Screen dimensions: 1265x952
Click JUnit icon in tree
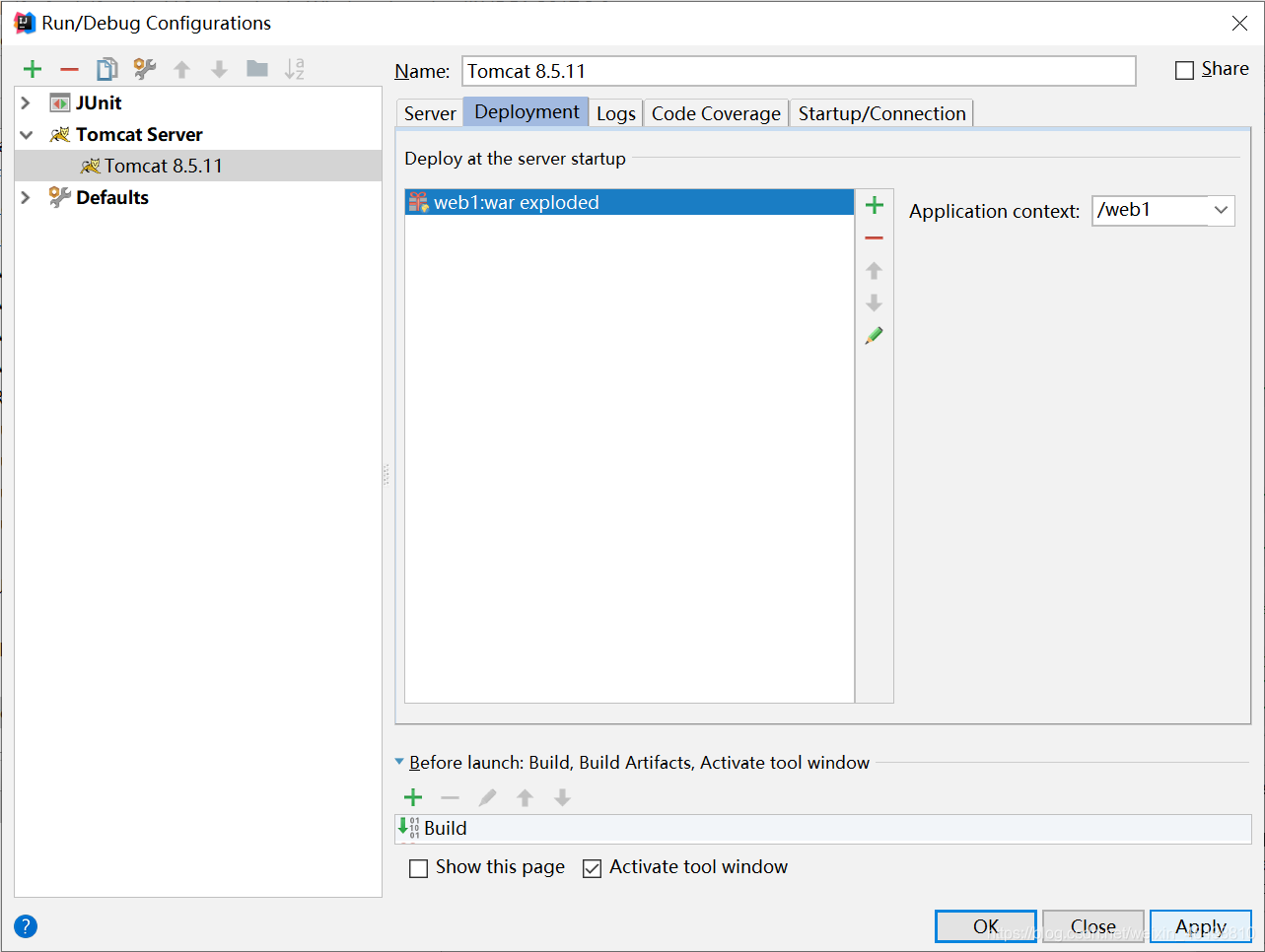(x=60, y=102)
